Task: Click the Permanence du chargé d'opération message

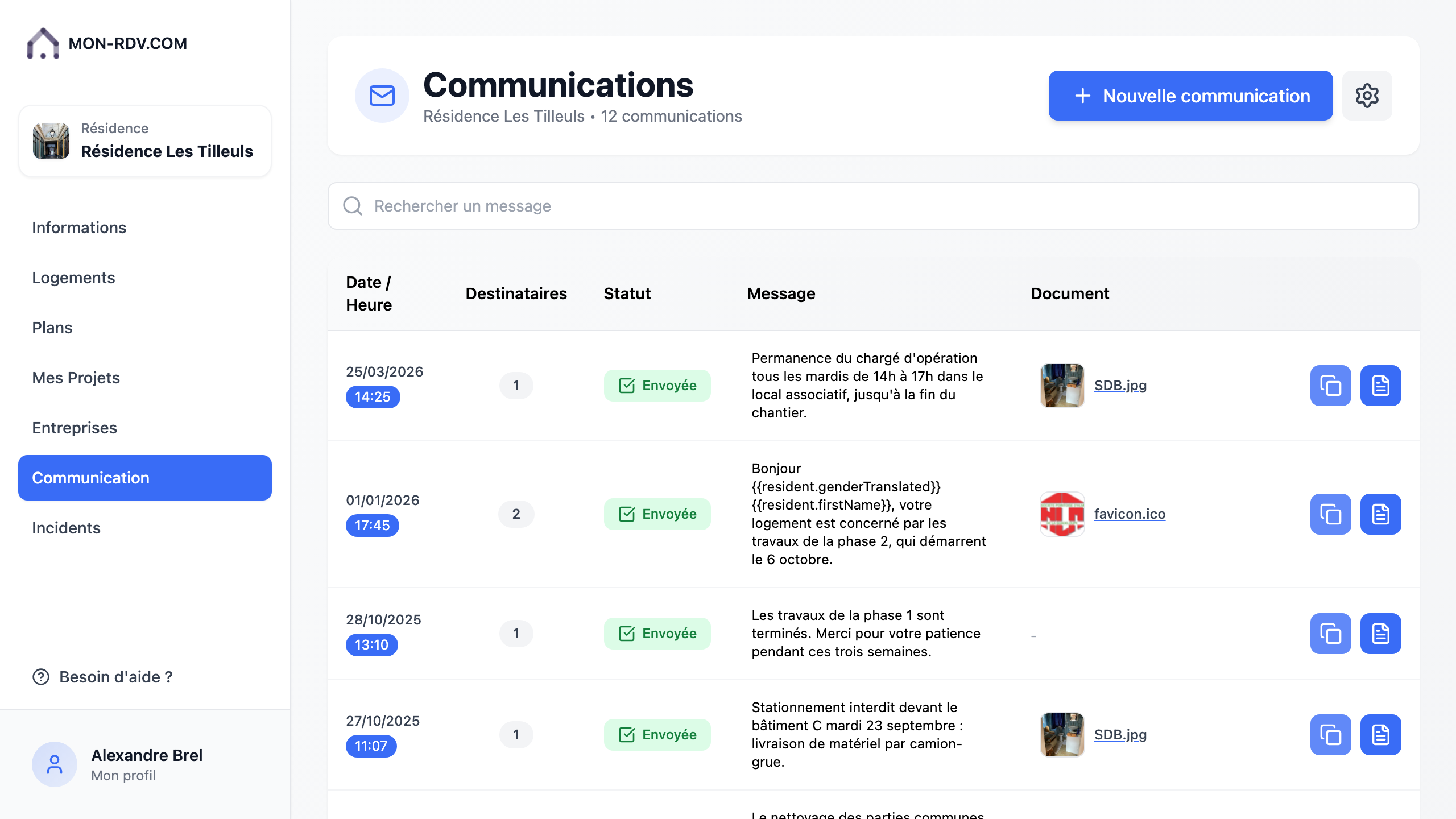Action: point(867,386)
